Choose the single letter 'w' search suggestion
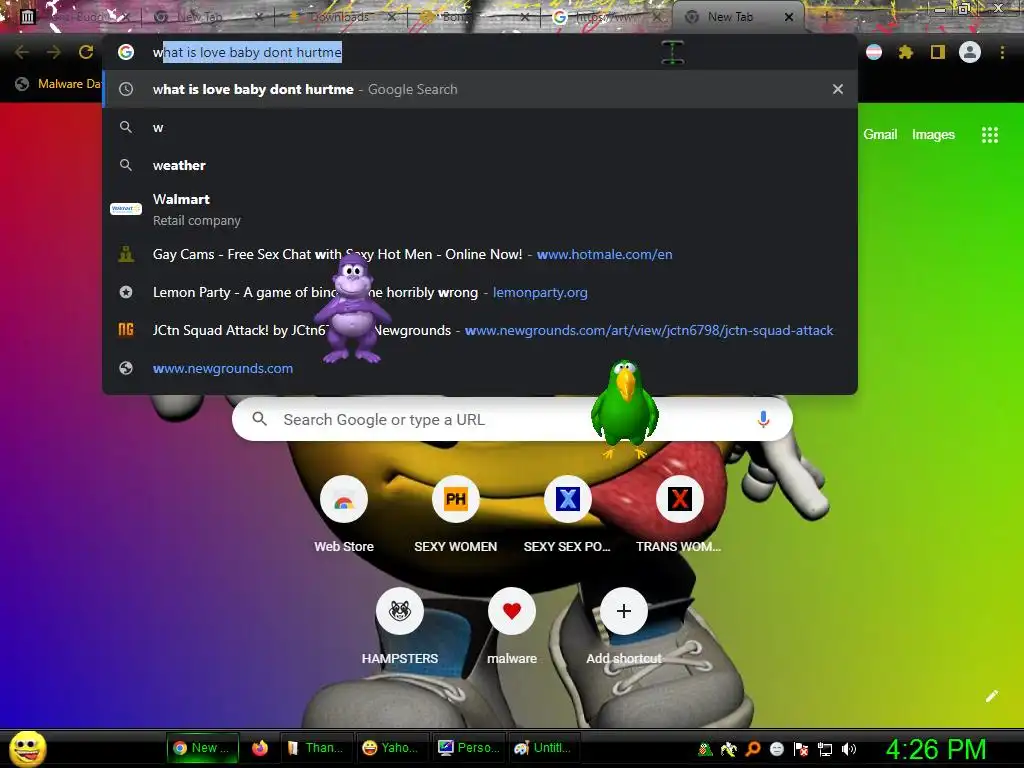Screen dimensions: 1024x768 (x=480, y=127)
